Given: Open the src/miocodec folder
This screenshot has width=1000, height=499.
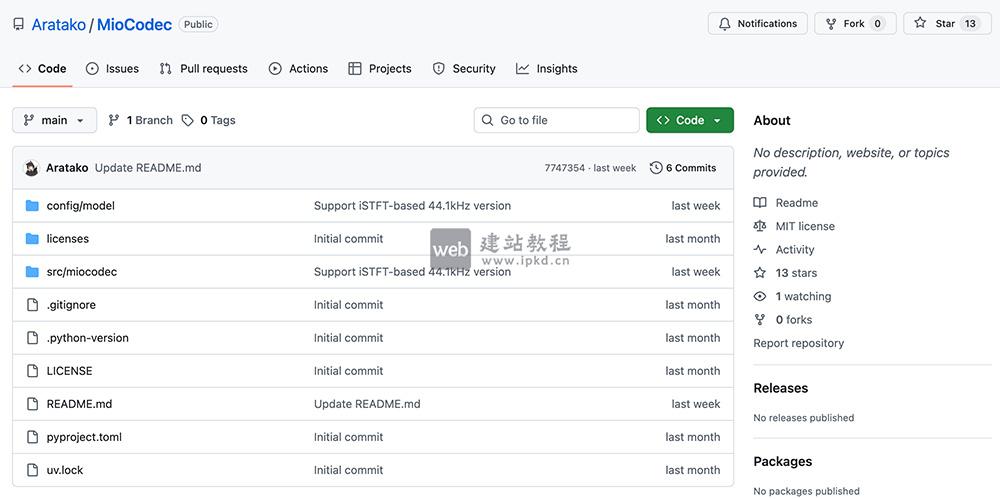Looking at the screenshot, I should [x=82, y=272].
